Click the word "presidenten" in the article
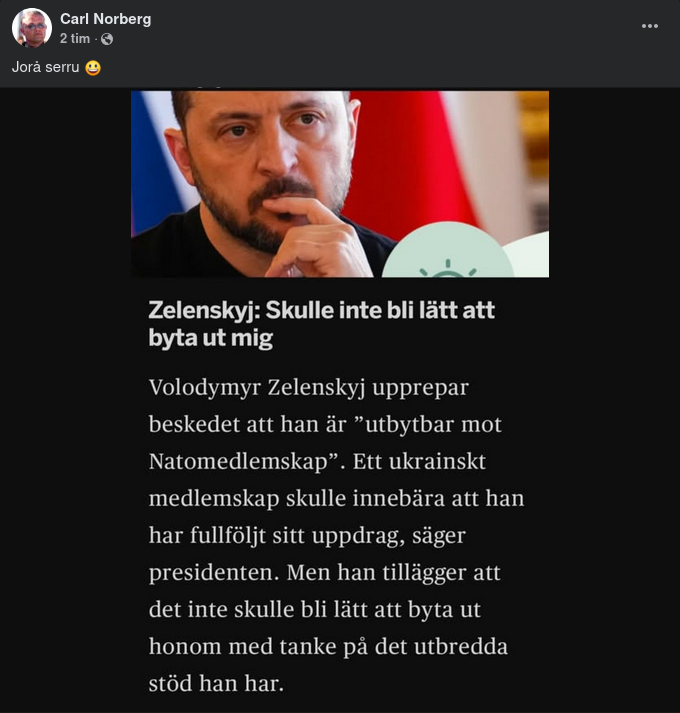The width and height of the screenshot is (680, 713). [x=212, y=573]
